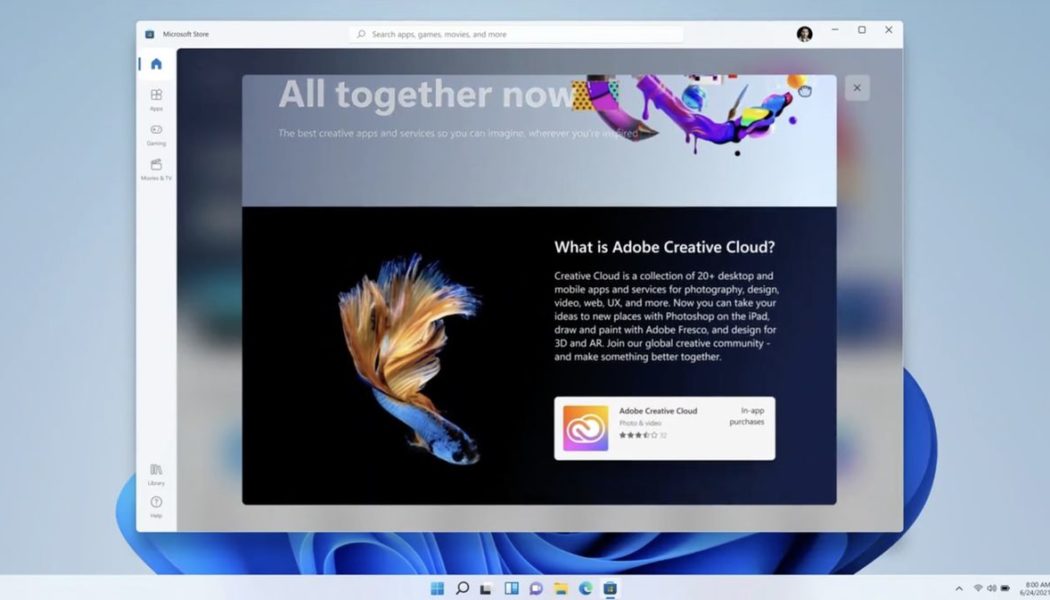Click the Adobe Creative Cloud app logo

586,427
